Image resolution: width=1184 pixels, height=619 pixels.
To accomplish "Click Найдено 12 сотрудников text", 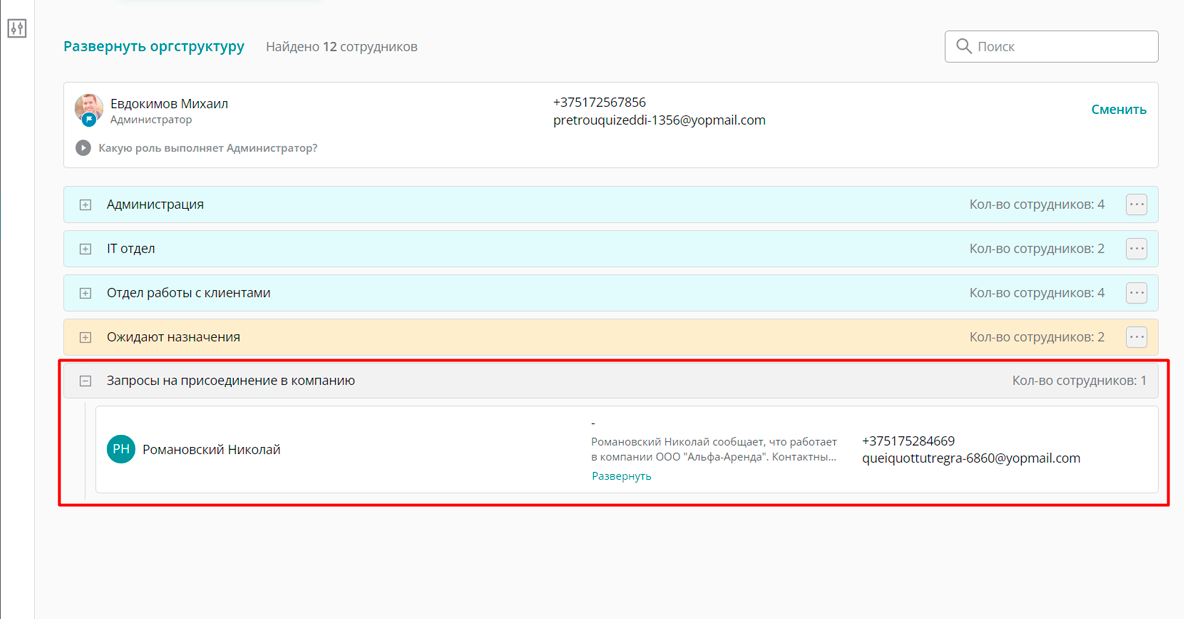I will click(x=341, y=47).
